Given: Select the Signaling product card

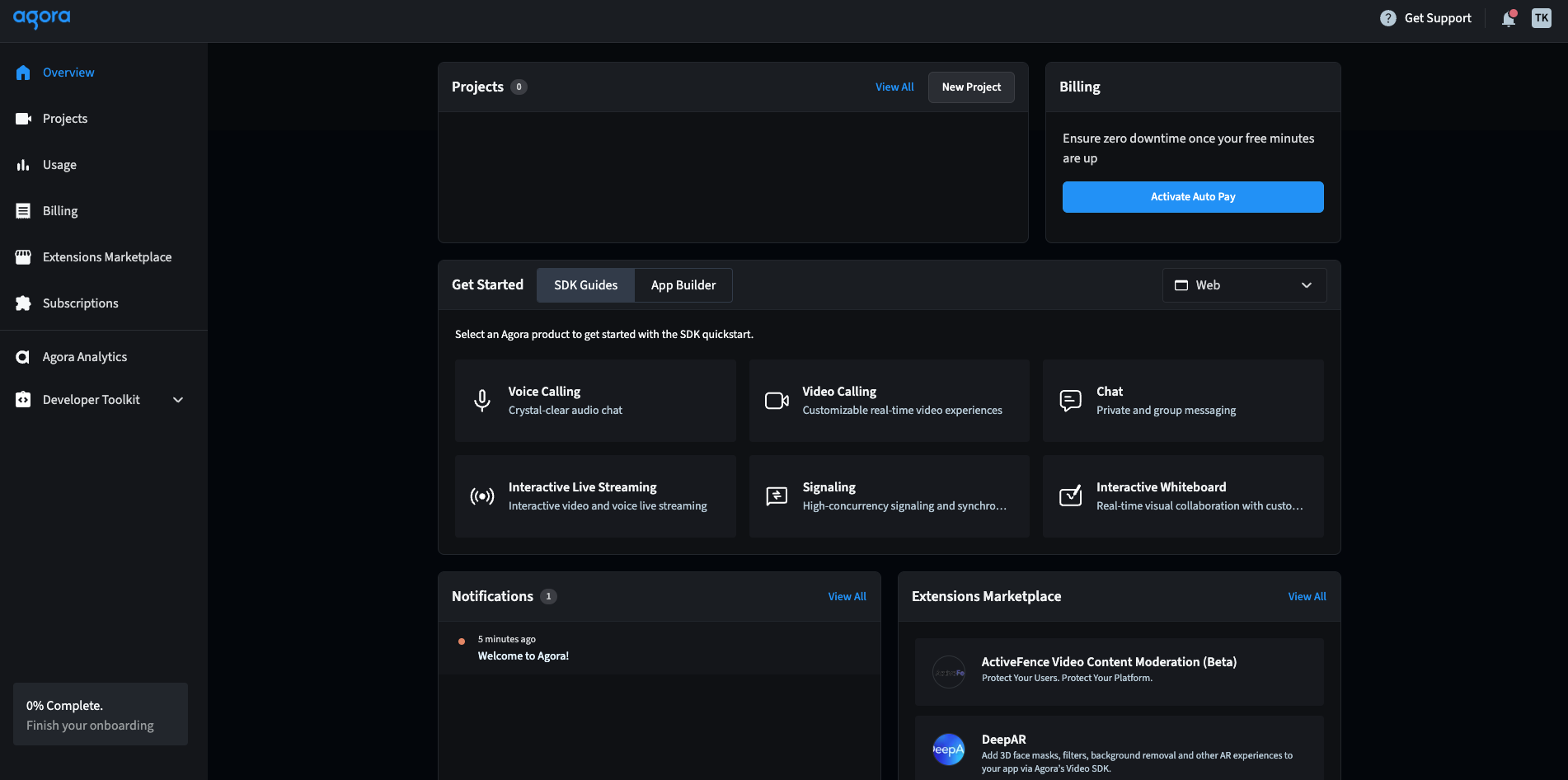Looking at the screenshot, I should (x=890, y=496).
